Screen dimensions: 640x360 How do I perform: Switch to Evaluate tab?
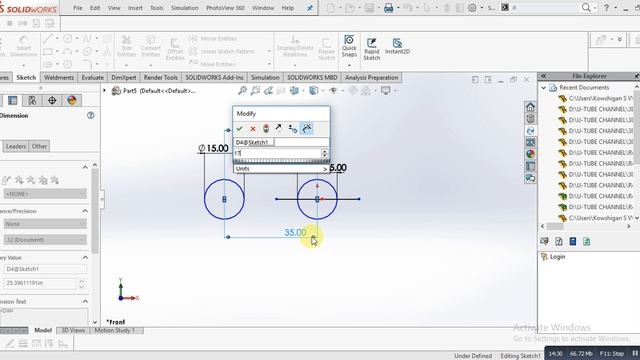(92, 78)
